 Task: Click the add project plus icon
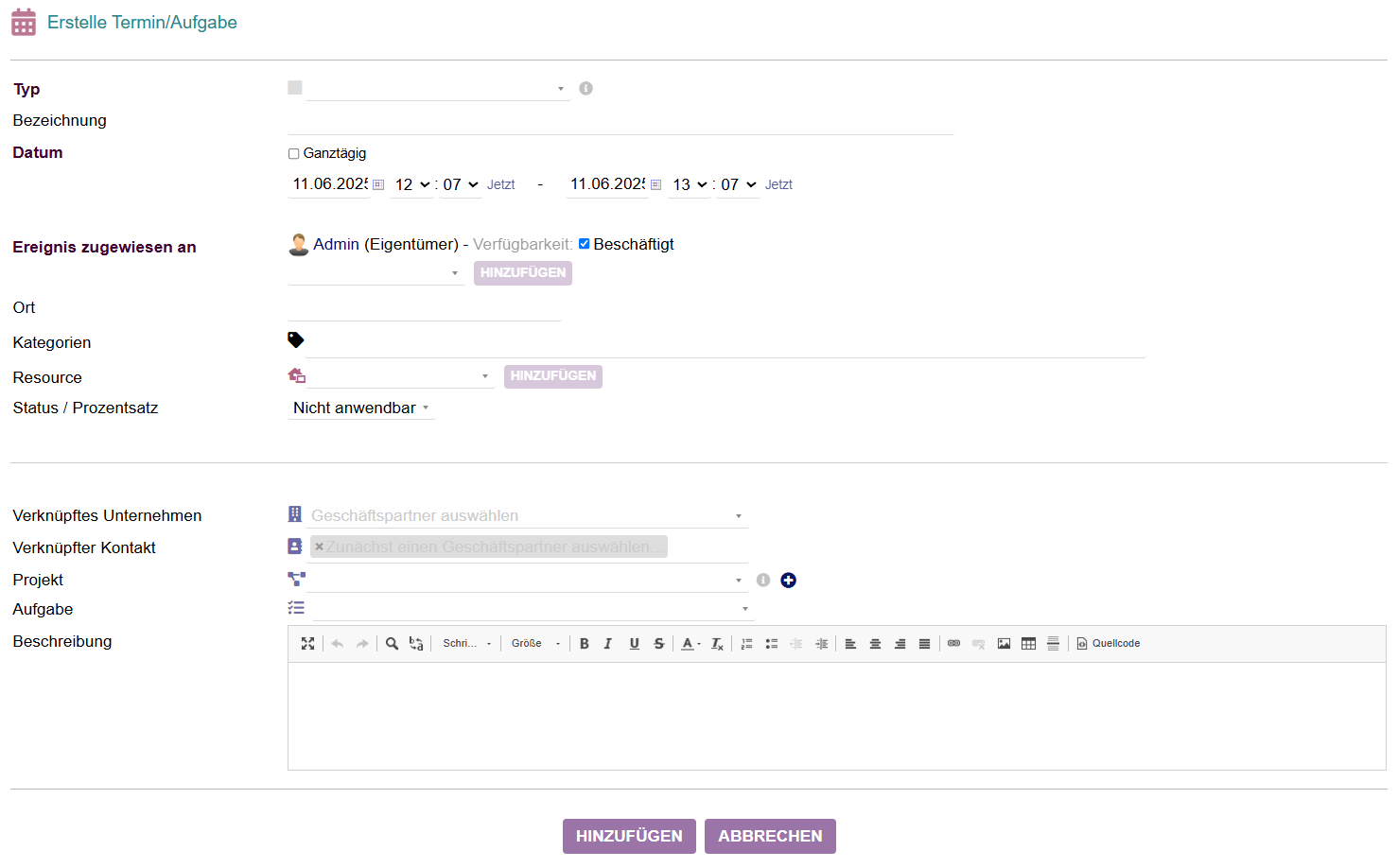pyautogui.click(x=788, y=581)
